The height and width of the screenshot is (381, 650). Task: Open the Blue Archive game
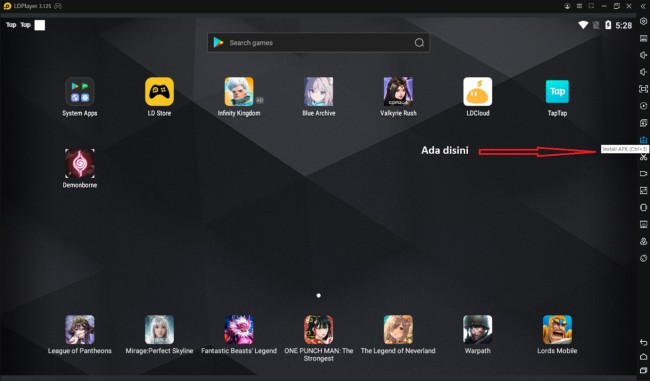click(x=318, y=97)
